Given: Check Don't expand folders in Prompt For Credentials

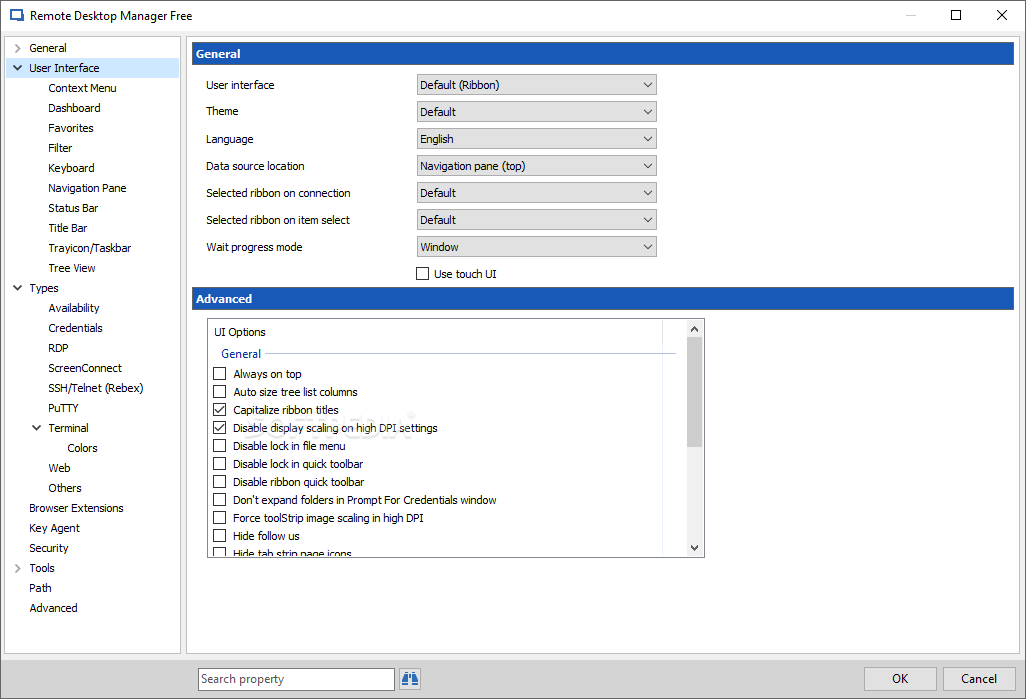Looking at the screenshot, I should 220,500.
